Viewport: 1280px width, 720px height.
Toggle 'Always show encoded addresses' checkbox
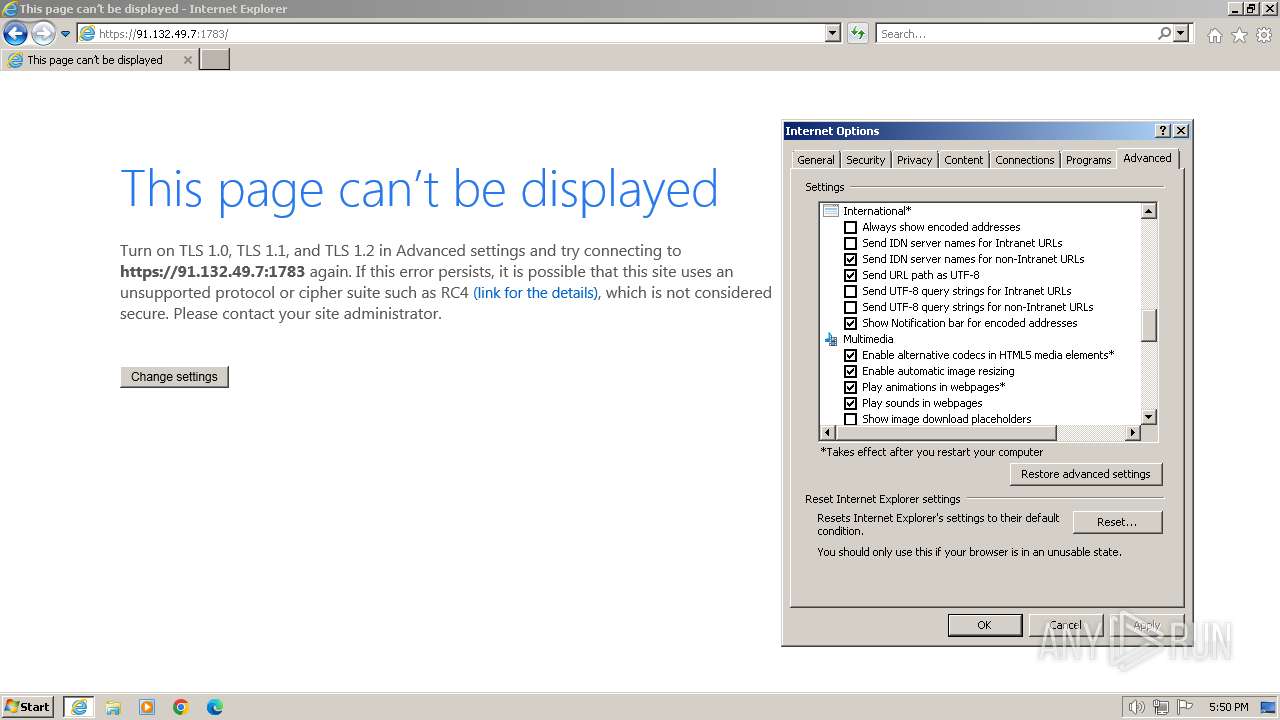[x=850, y=227]
